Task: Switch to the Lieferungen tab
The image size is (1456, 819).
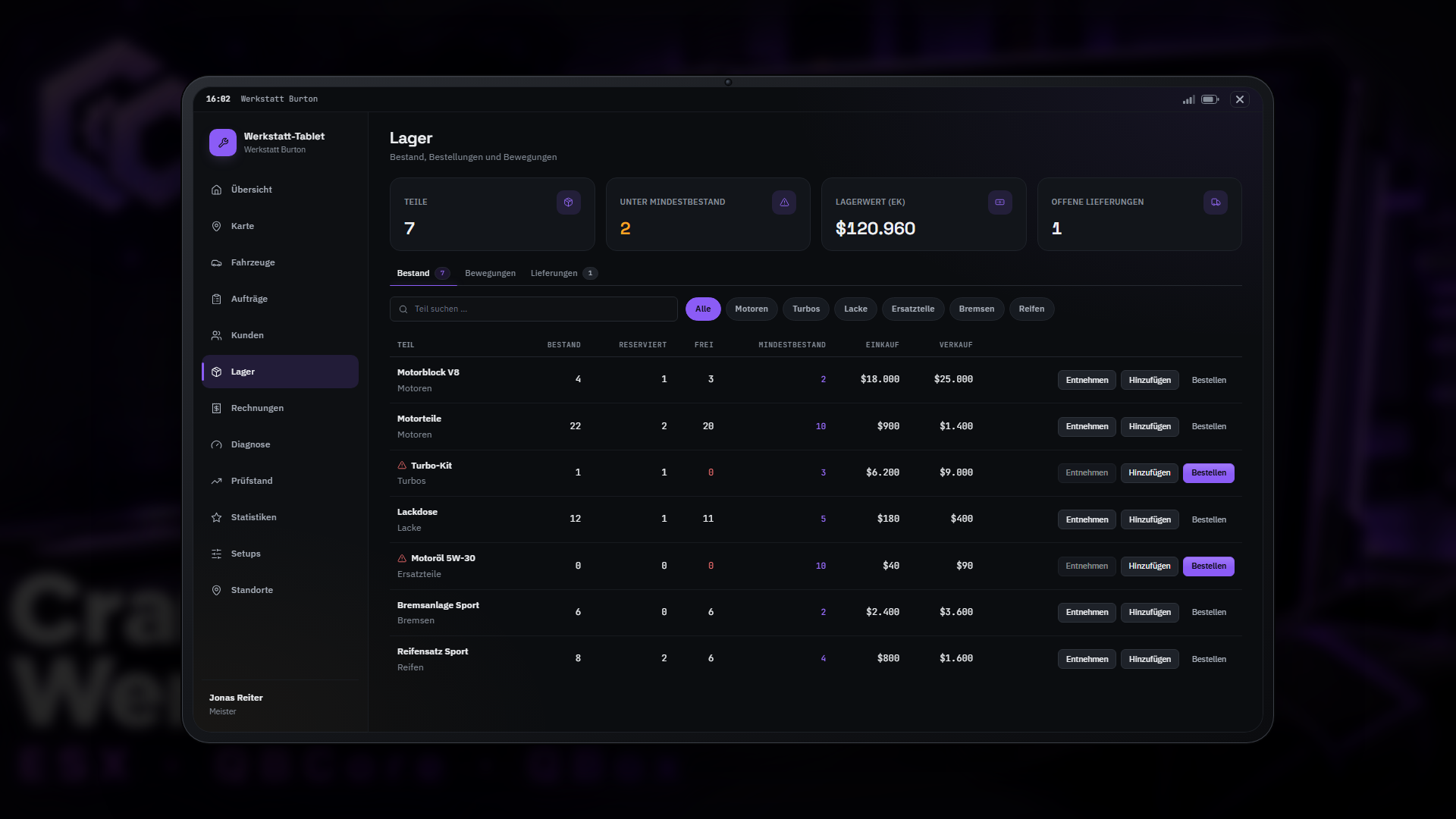Action: pos(563,273)
